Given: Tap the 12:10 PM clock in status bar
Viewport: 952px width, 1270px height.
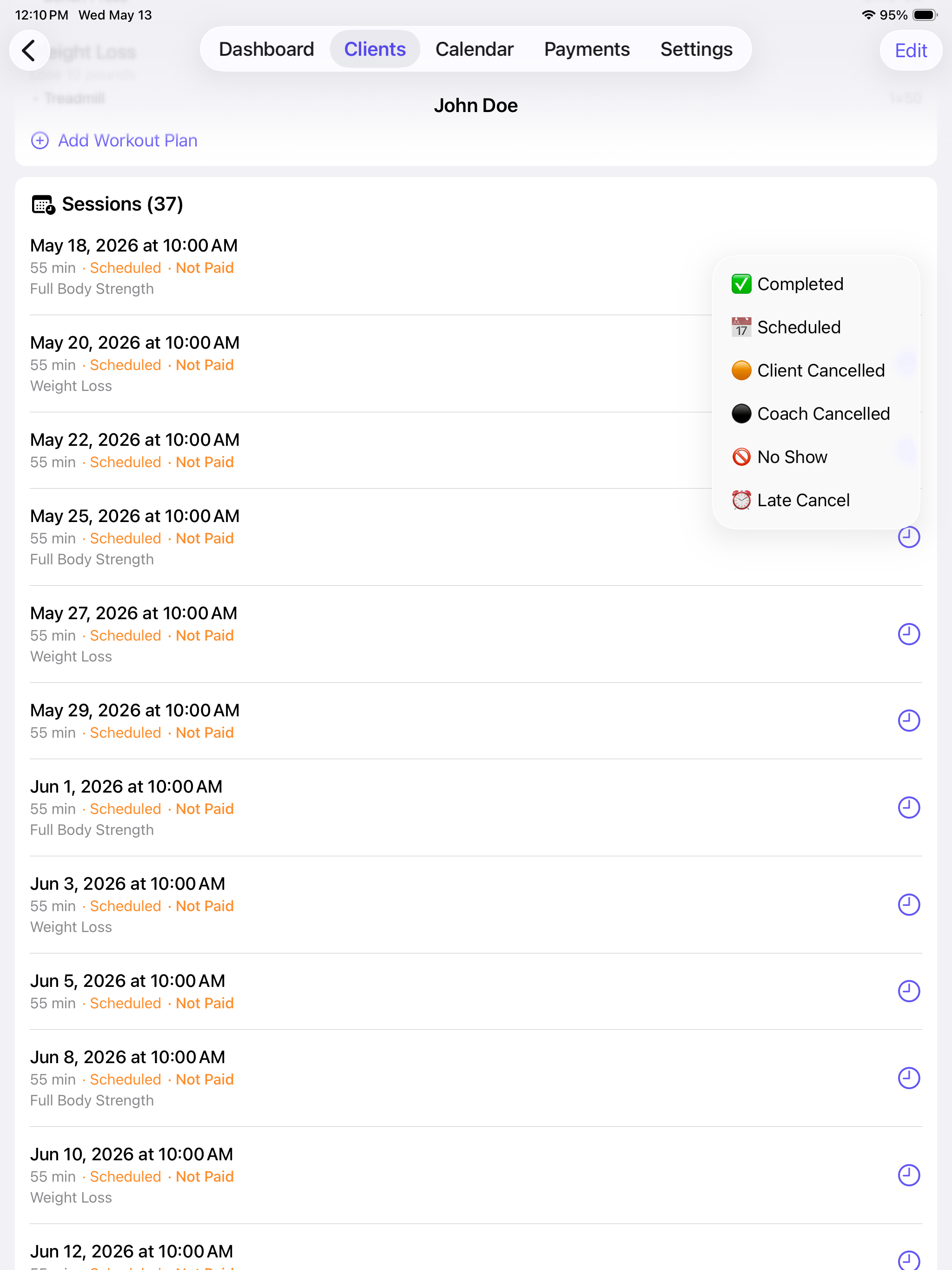Looking at the screenshot, I should [41, 15].
